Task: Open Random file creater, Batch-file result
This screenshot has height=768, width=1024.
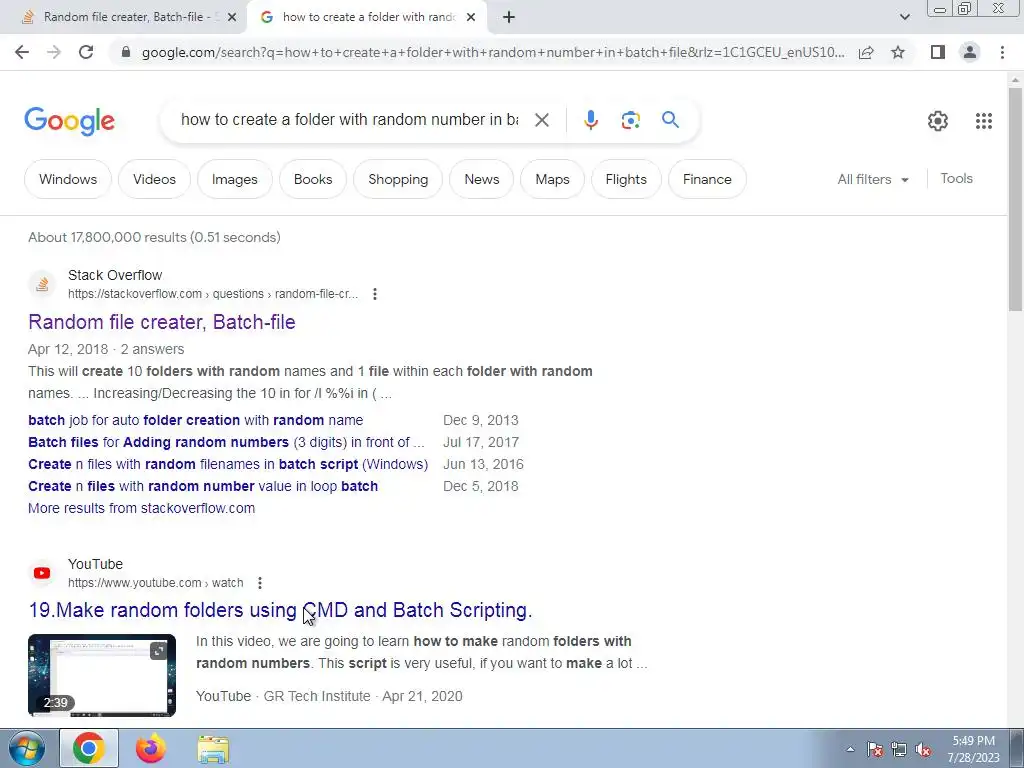Action: click(x=162, y=322)
